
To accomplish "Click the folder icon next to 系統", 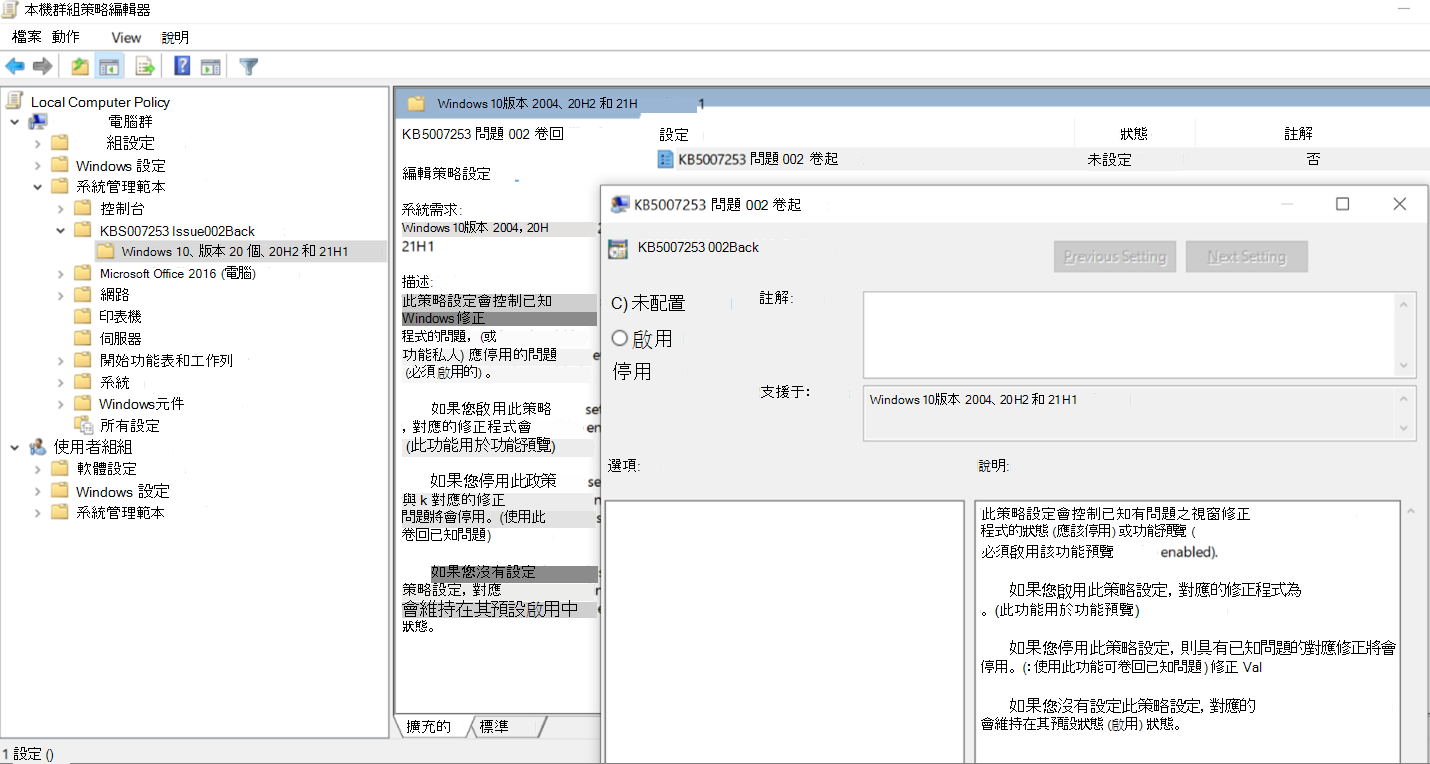I will pos(83,382).
